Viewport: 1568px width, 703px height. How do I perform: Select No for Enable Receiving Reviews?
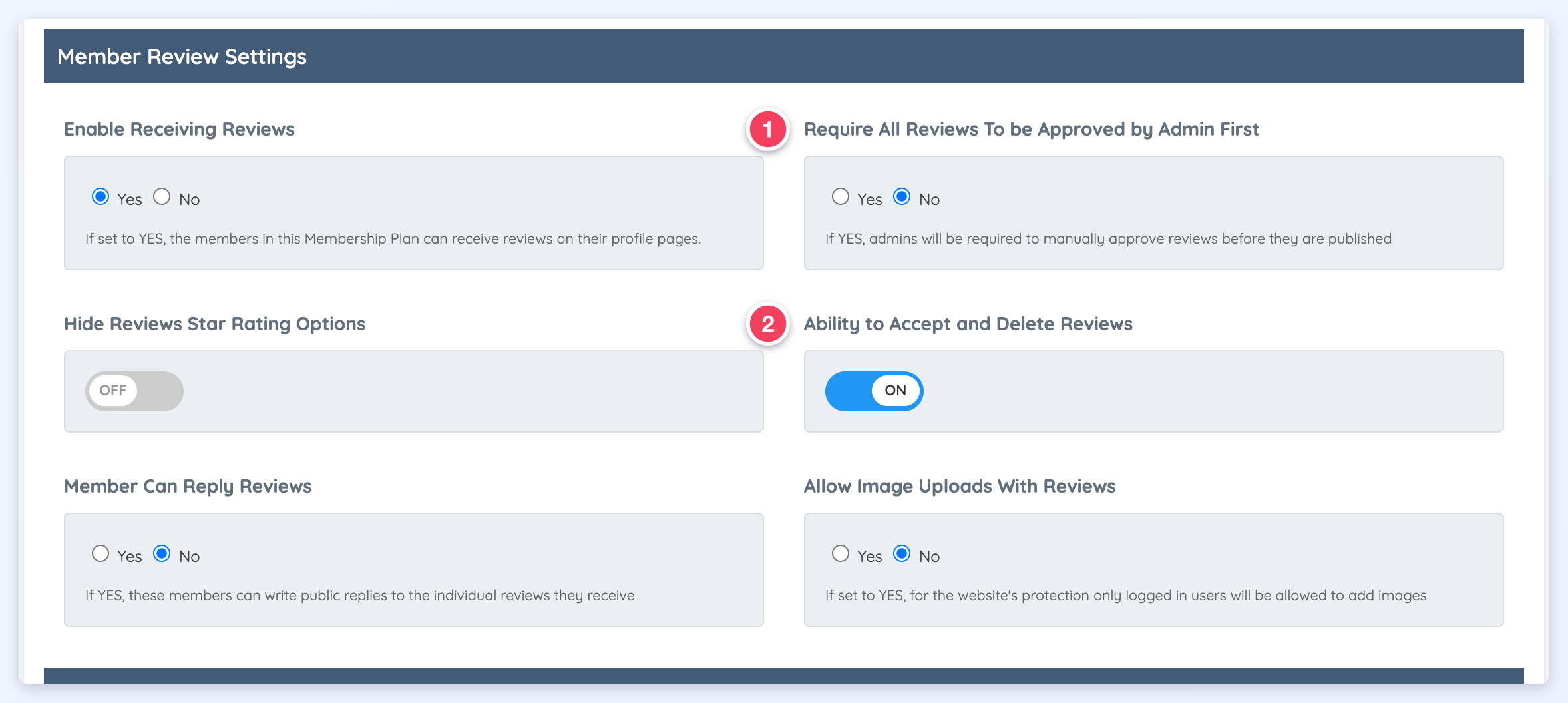coord(162,197)
